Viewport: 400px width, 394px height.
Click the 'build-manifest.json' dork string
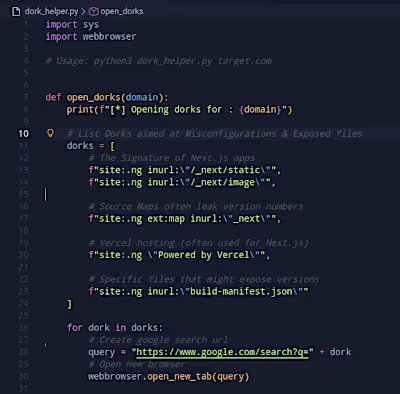[x=198, y=292]
